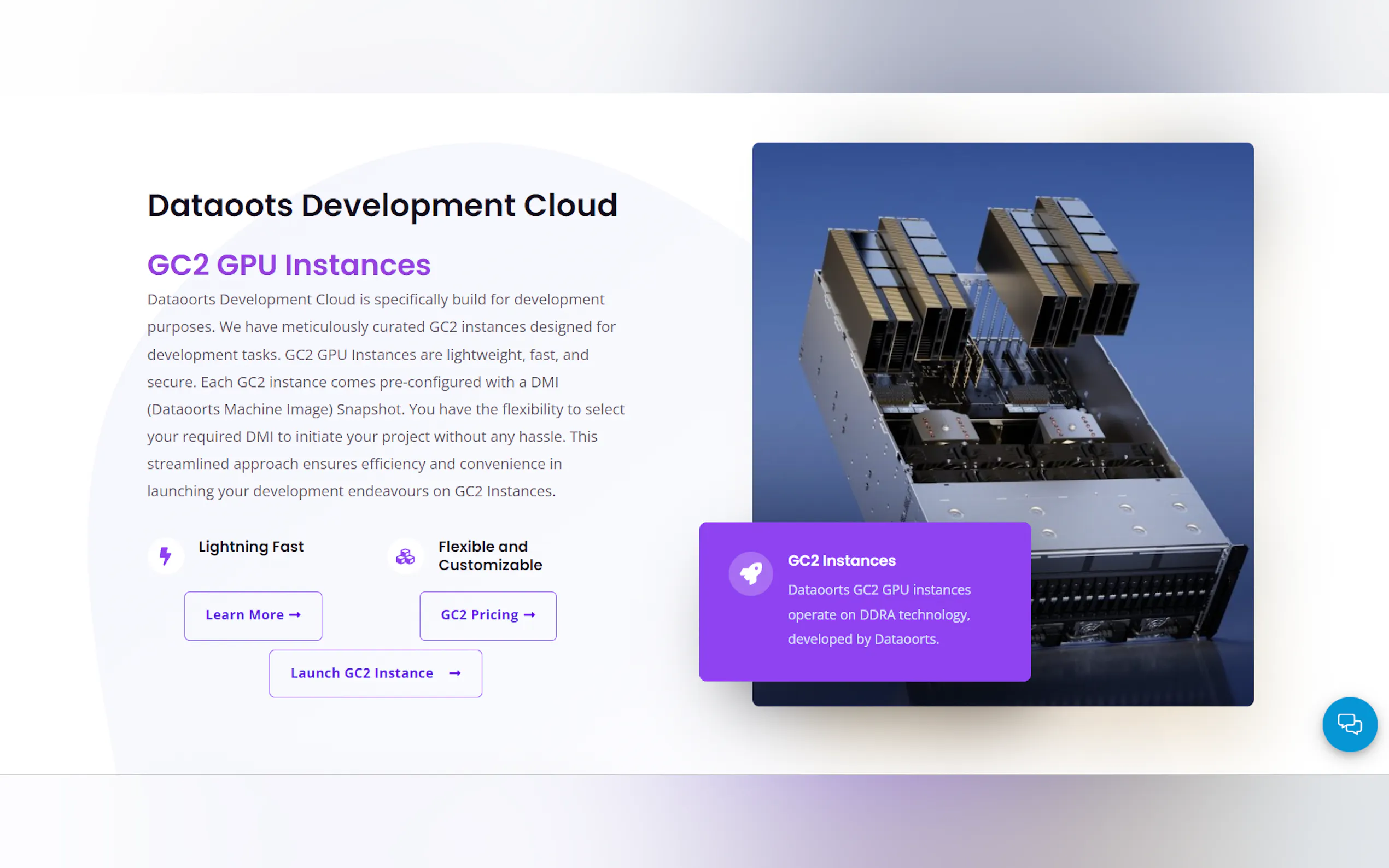Click the GC2 GPU Instances purple heading
1389x868 pixels.
click(x=289, y=265)
